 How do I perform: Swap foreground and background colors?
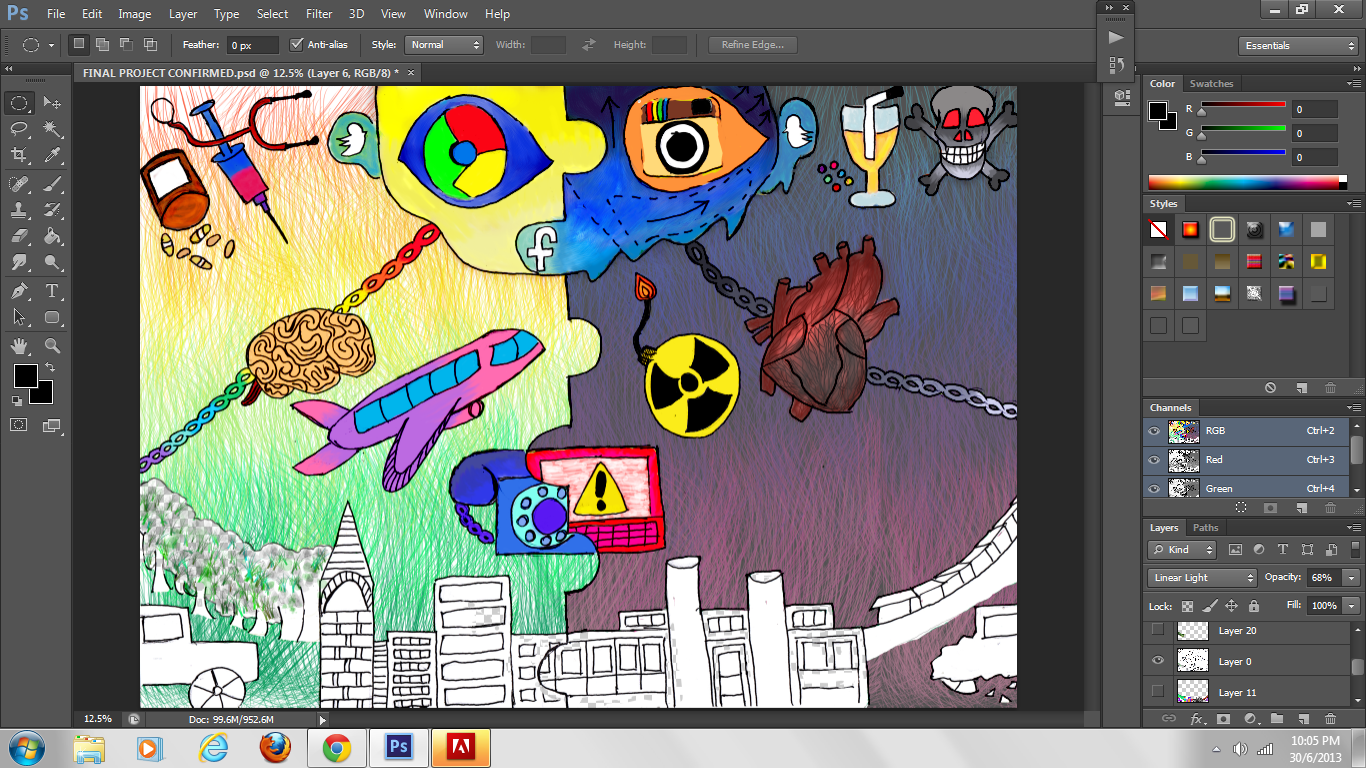pos(50,368)
